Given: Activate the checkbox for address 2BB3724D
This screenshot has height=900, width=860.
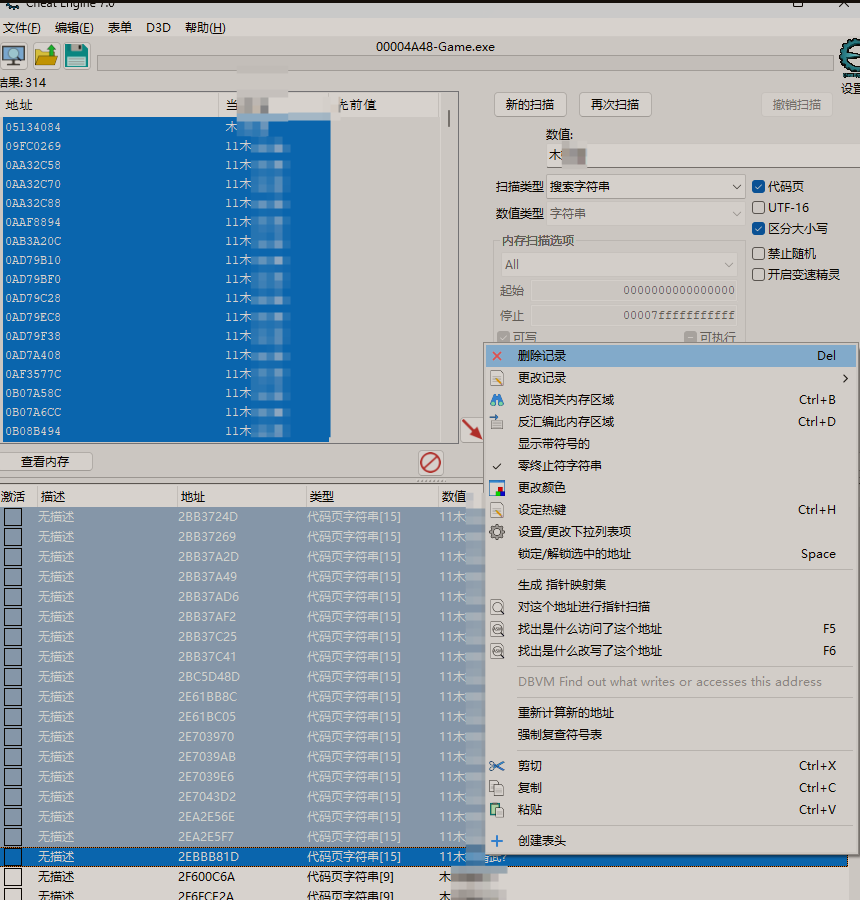Looking at the screenshot, I should click(x=13, y=517).
